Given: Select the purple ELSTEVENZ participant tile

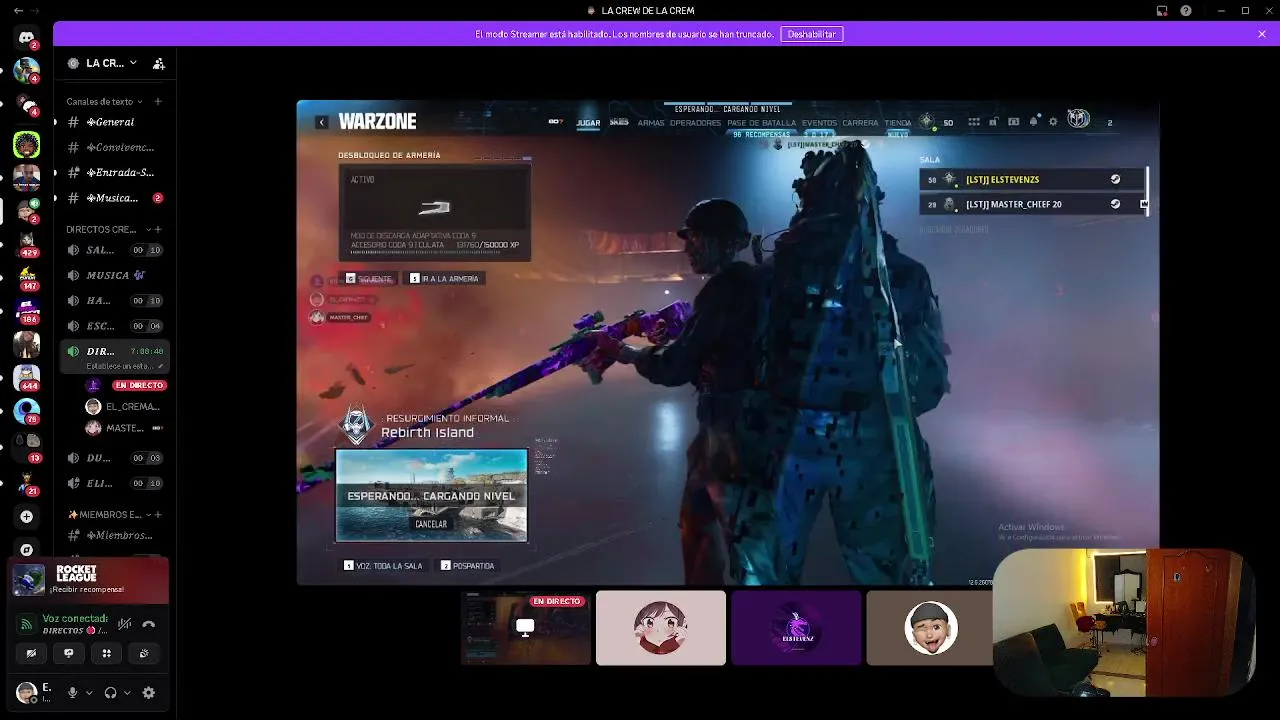Looking at the screenshot, I should coord(796,628).
